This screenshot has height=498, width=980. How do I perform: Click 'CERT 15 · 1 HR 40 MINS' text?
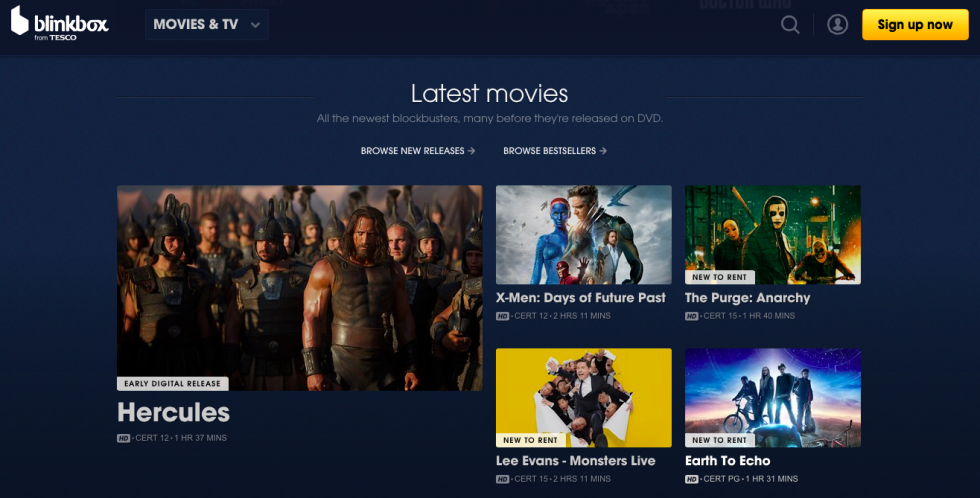point(749,316)
